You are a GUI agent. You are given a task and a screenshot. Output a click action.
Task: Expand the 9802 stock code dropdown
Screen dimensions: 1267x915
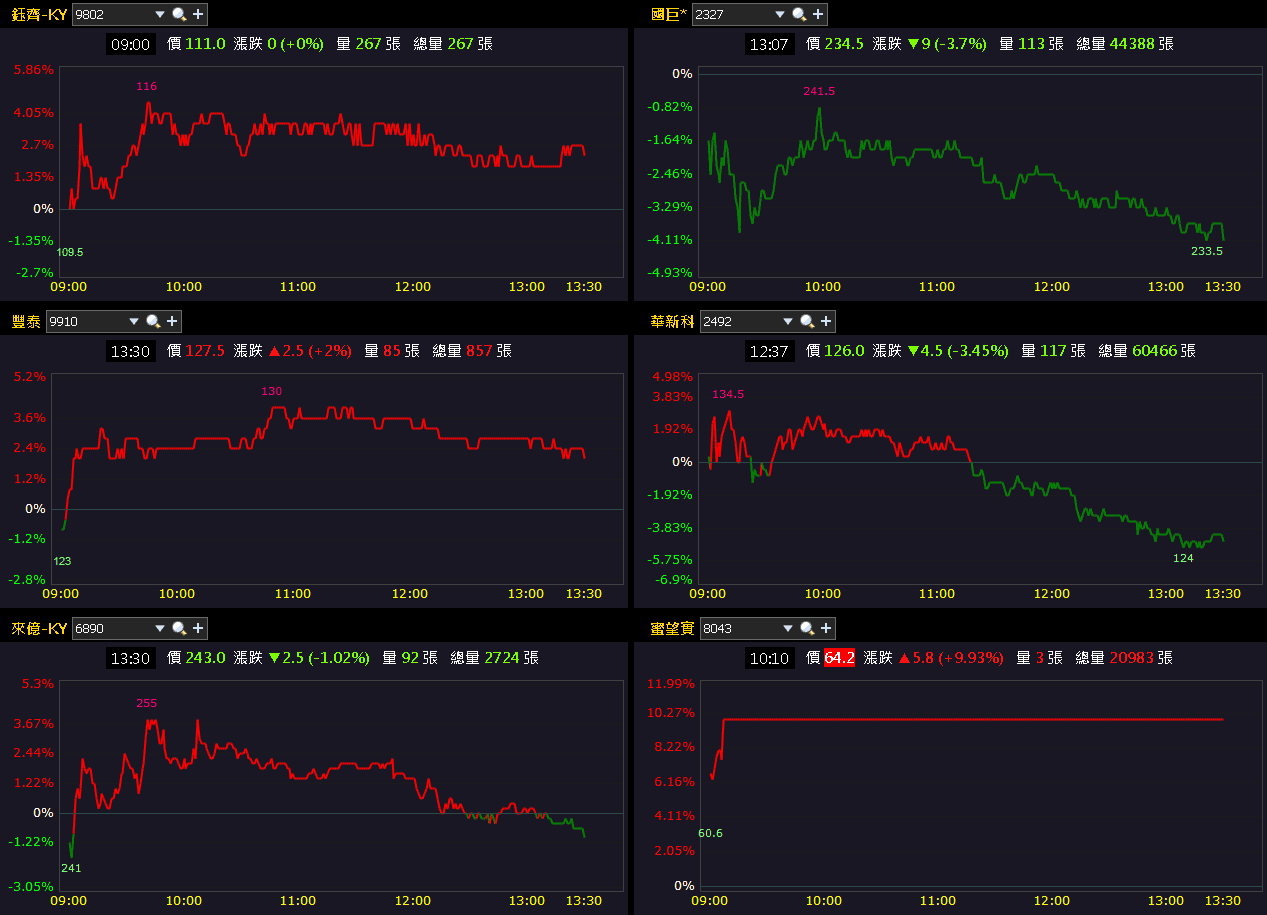[160, 14]
